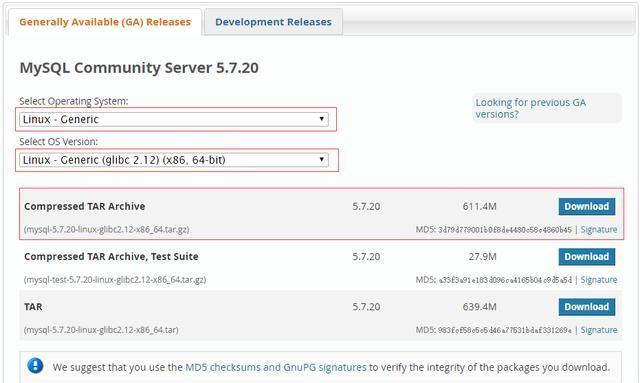Switch to Generally Available (GA) Releases tab
This screenshot has width=640, height=383.
[105, 22]
